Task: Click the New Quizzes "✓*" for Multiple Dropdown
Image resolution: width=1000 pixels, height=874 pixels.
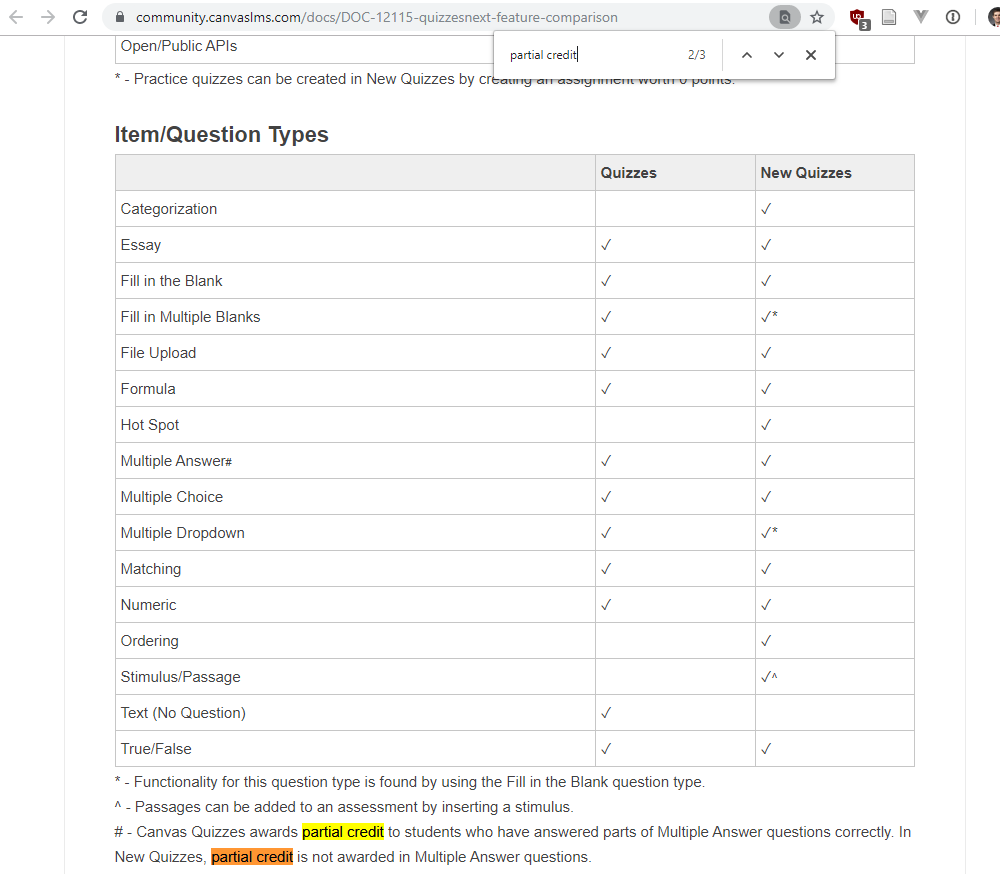Action: pos(769,533)
